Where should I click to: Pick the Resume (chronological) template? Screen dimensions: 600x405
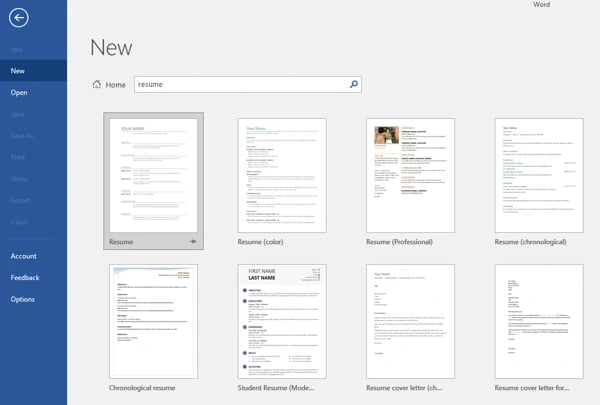[539, 174]
